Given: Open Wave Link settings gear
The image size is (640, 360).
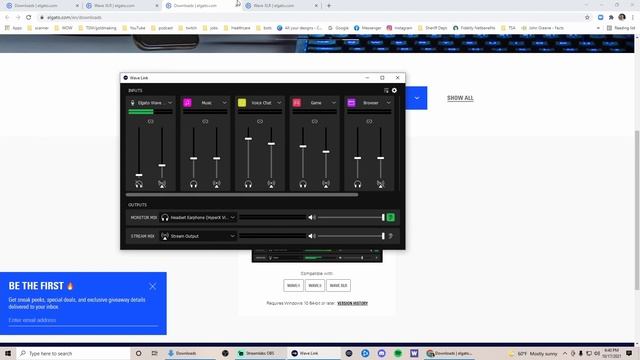Looking at the screenshot, I should click(x=394, y=90).
